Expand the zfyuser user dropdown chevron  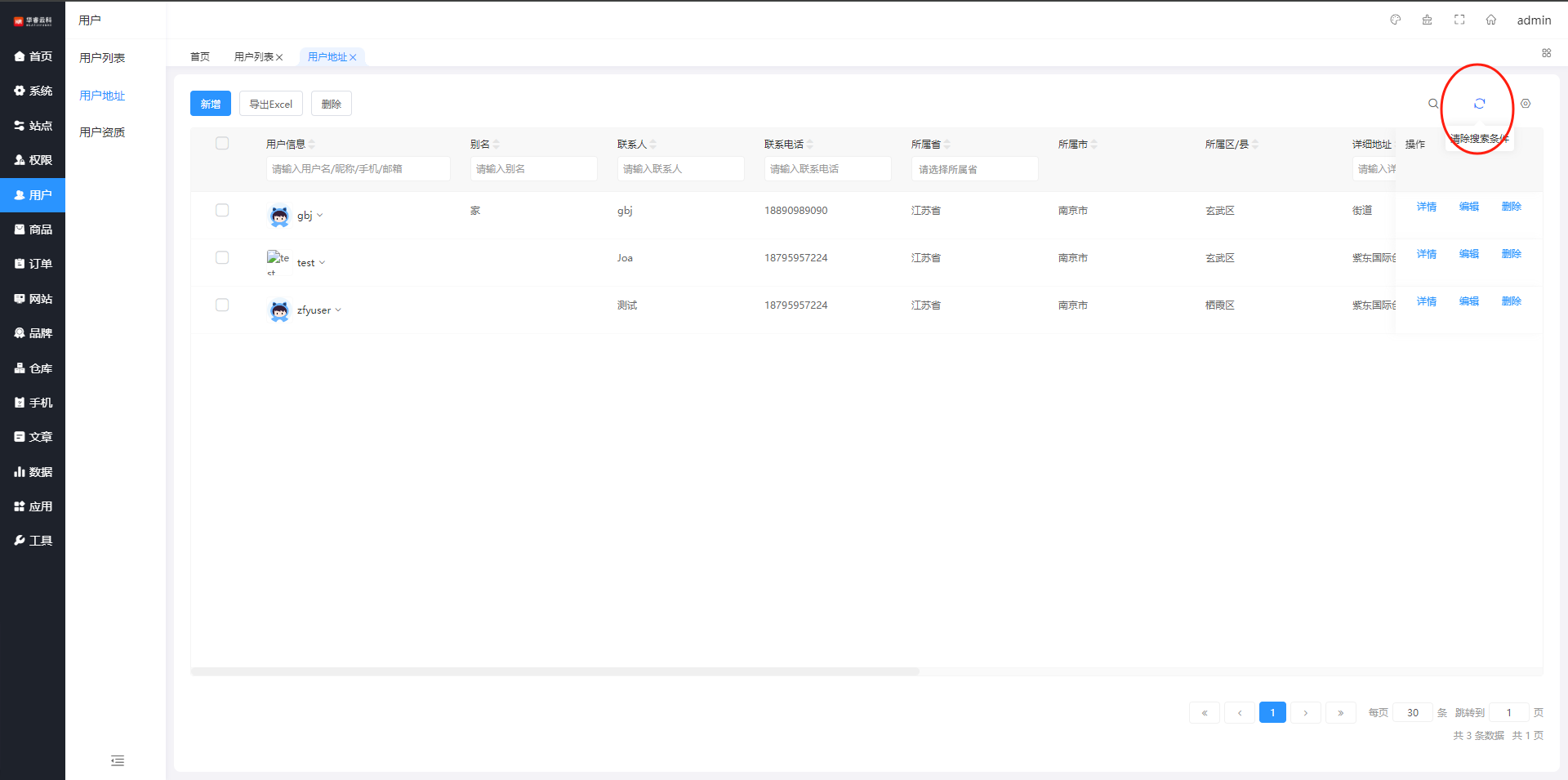[x=338, y=310]
